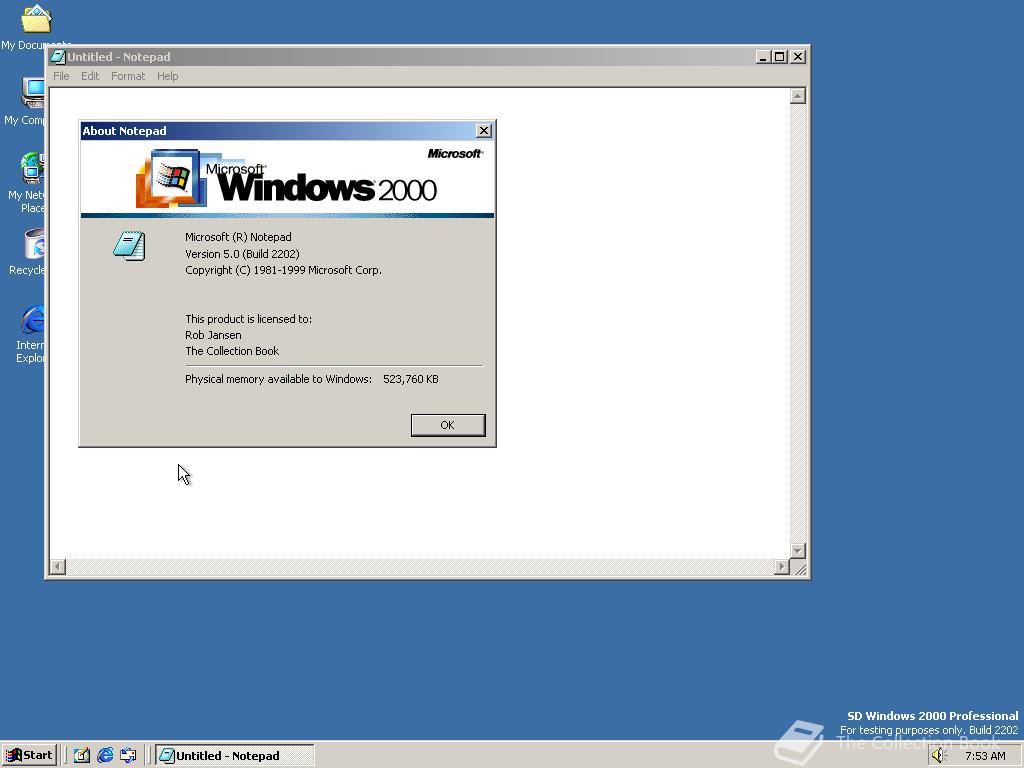Maximize the Notepad window

779,57
